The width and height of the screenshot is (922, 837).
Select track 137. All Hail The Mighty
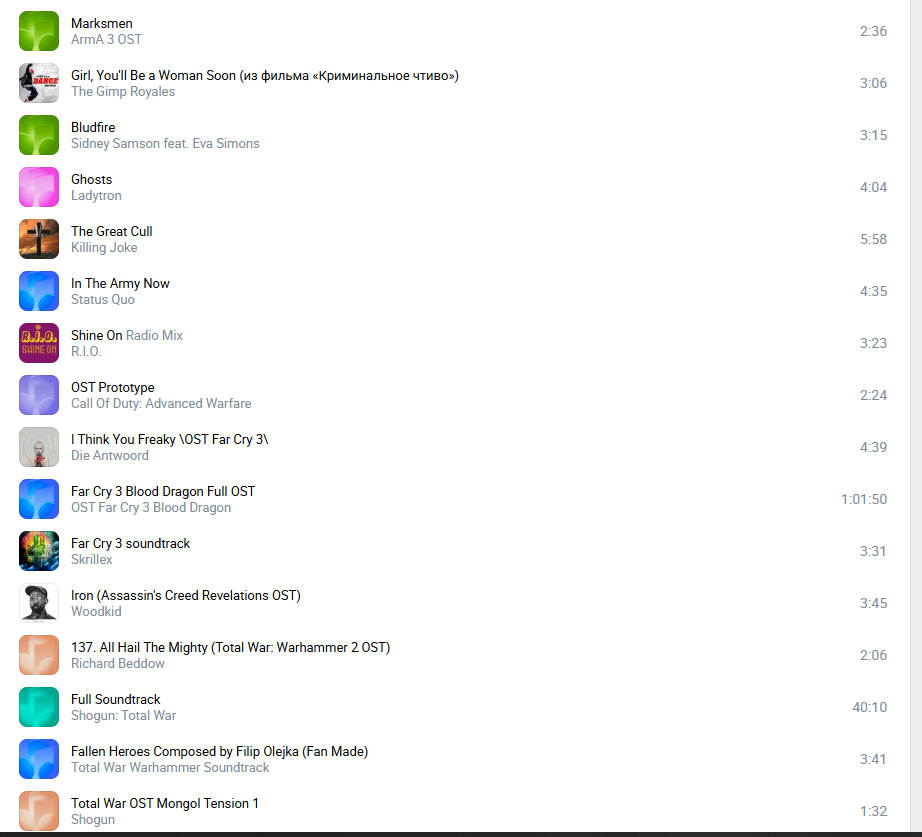pos(230,648)
